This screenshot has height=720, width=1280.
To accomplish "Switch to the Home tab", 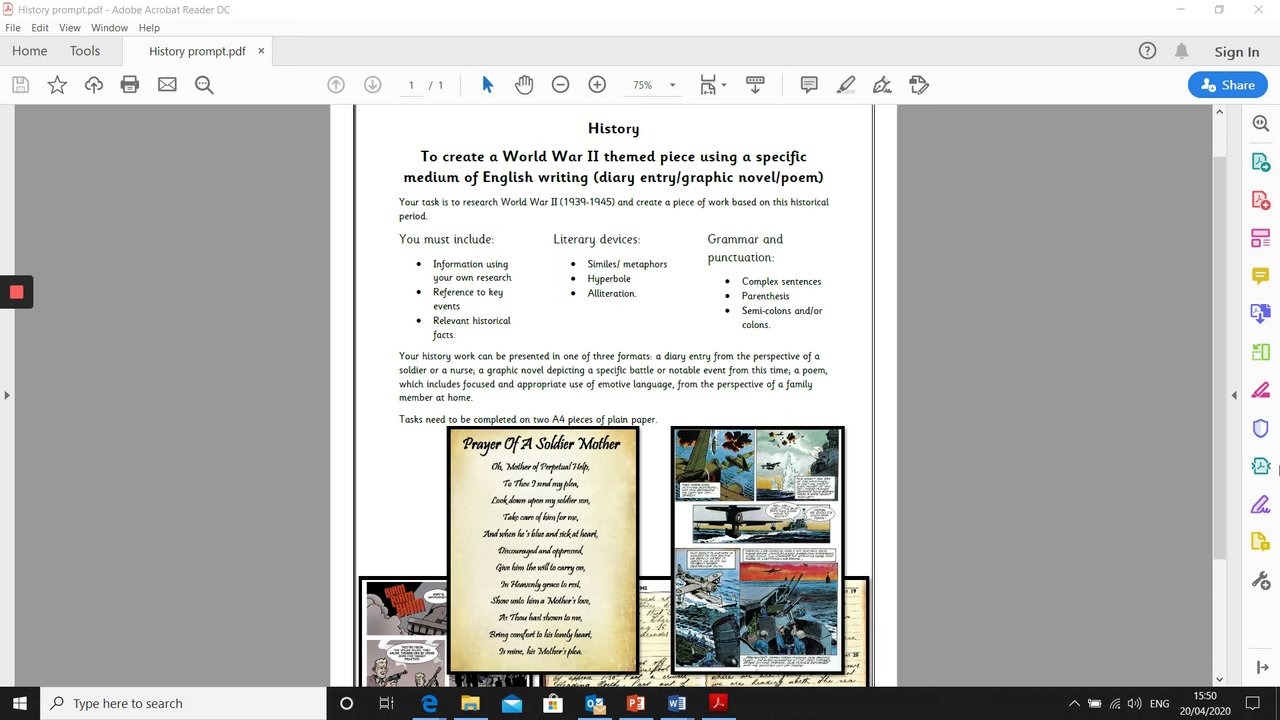I will (x=30, y=51).
